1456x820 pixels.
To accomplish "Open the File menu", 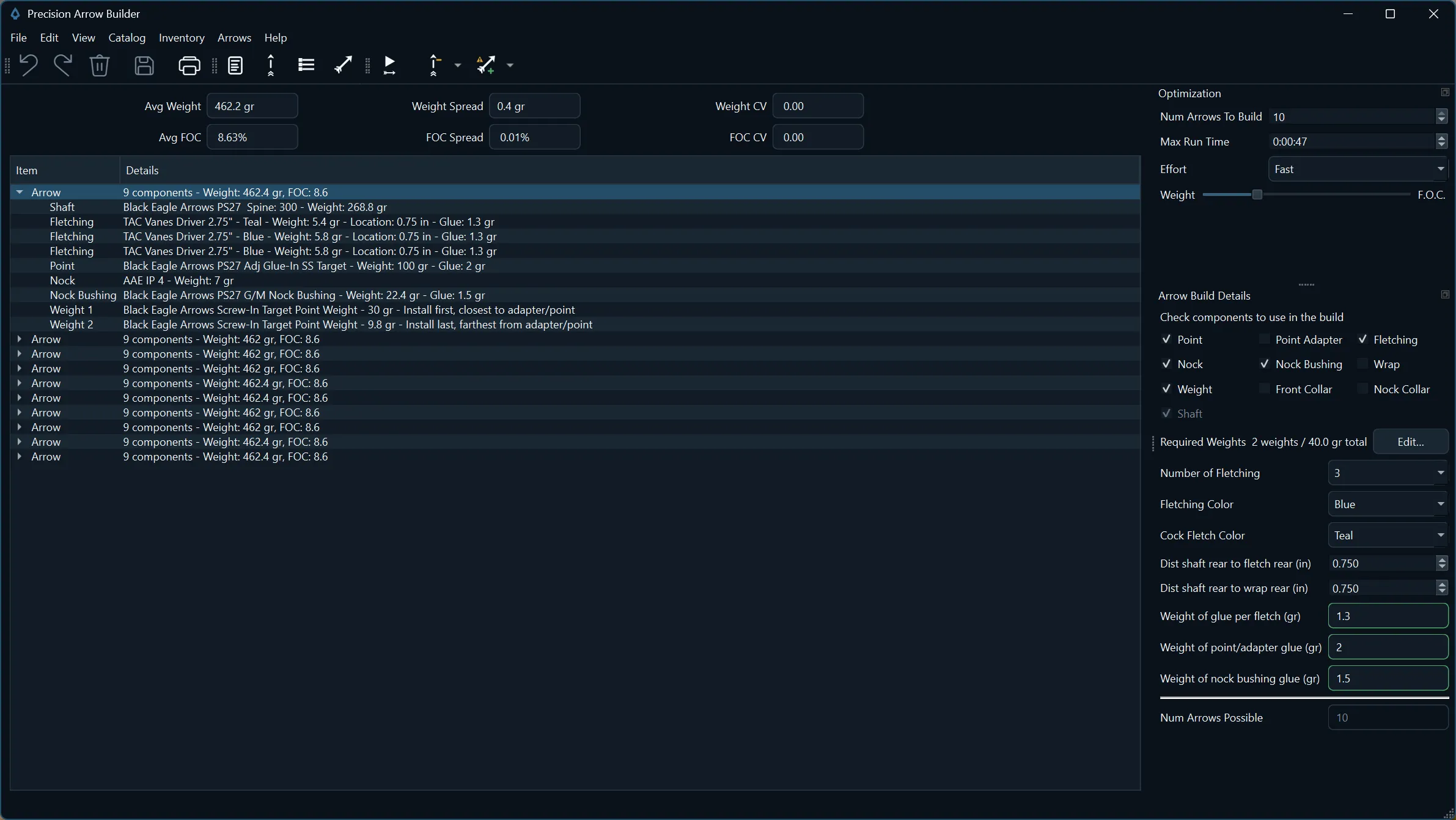I will (19, 37).
